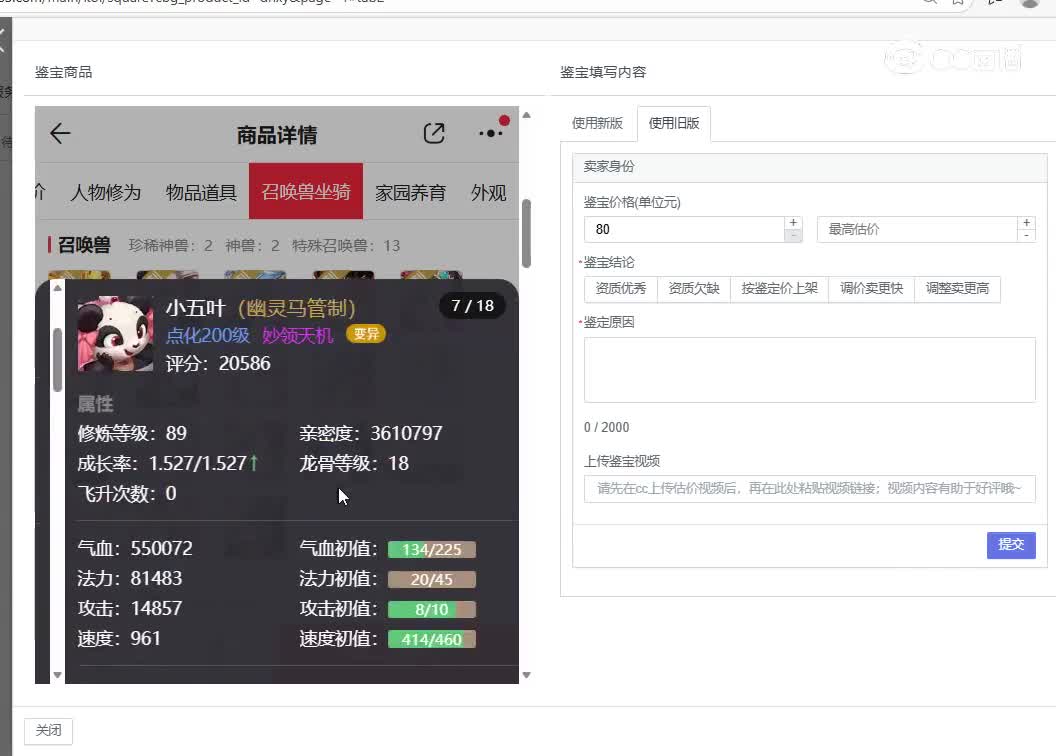
Task: Click the 卖家身份 section header
Action: (x=810, y=167)
